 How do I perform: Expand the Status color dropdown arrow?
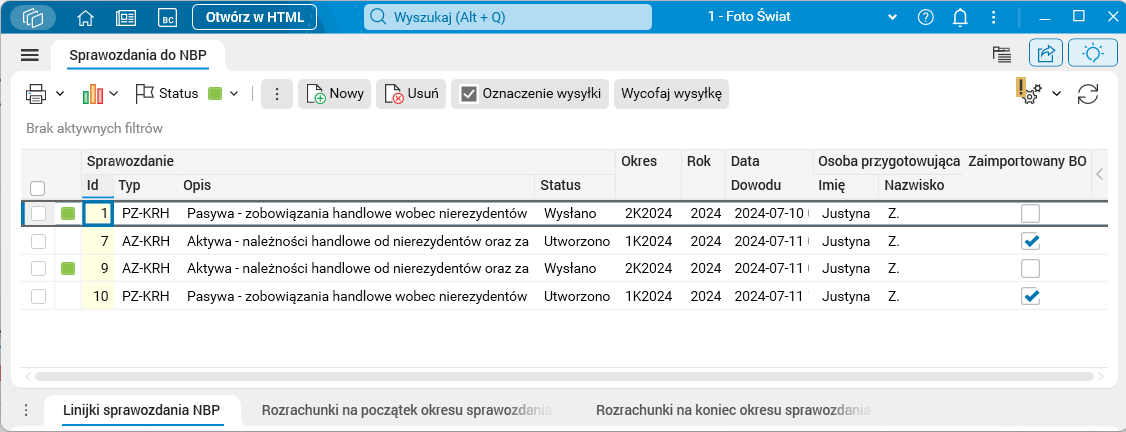tap(233, 94)
